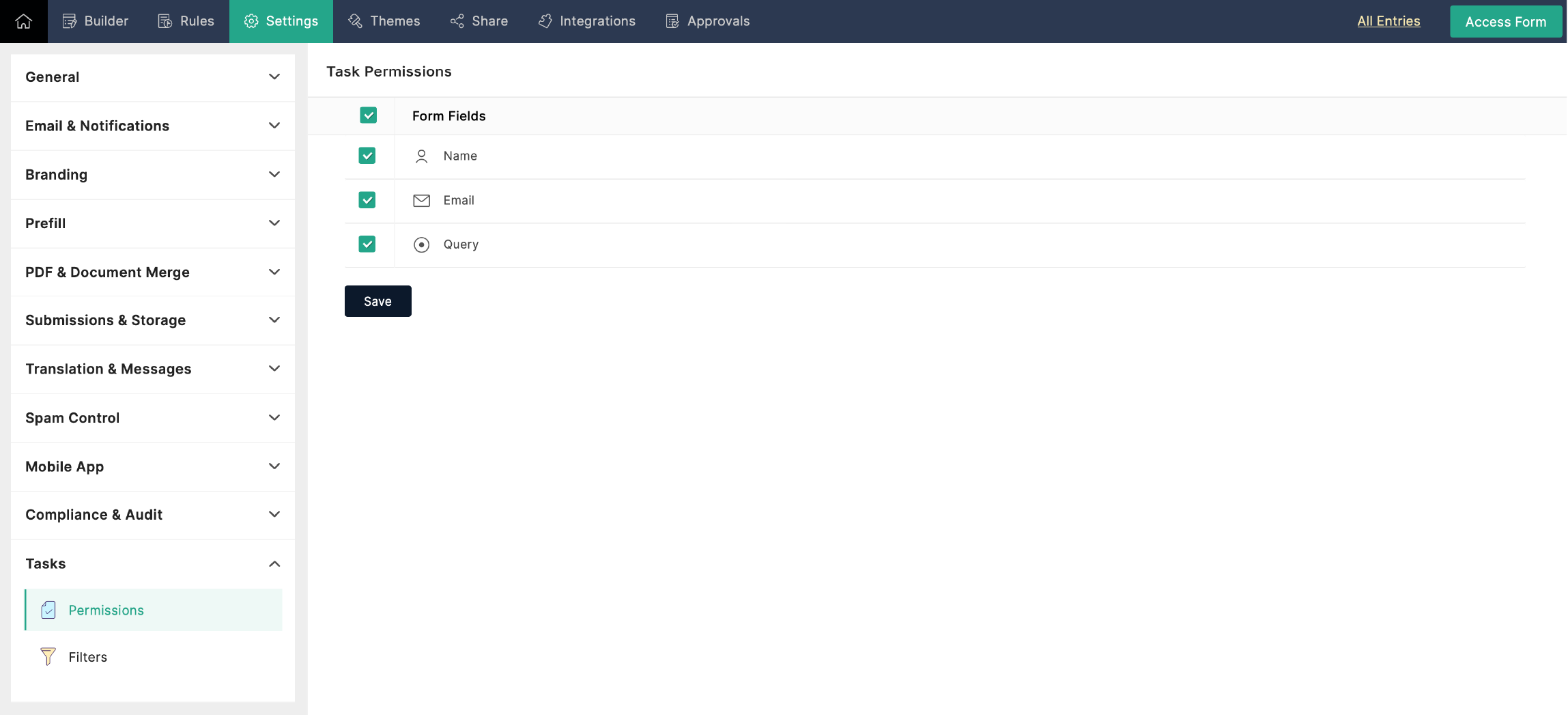Open the Builder tab
The height and width of the screenshot is (715, 1568).
tap(96, 21)
